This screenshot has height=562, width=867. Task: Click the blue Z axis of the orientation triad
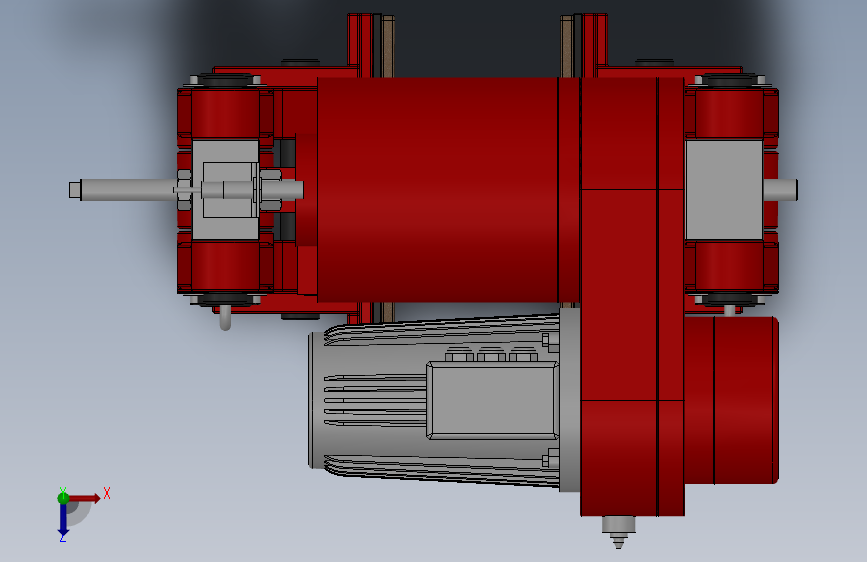pos(63,519)
